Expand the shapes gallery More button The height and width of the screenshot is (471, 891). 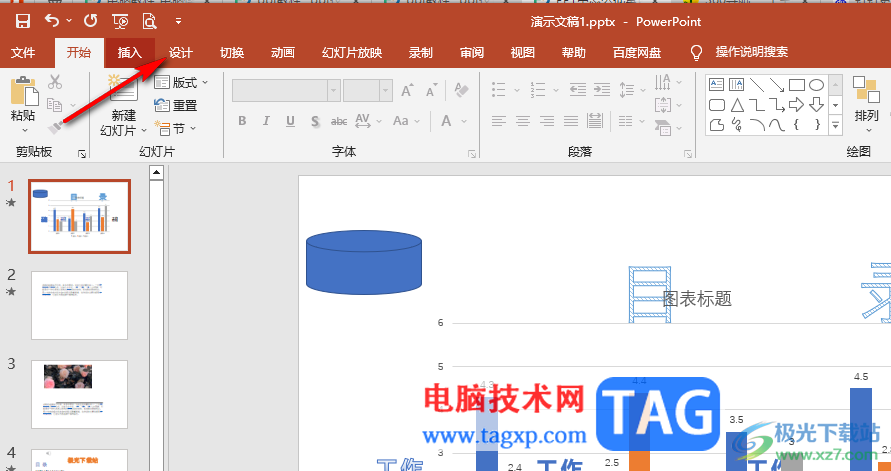tap(835, 125)
